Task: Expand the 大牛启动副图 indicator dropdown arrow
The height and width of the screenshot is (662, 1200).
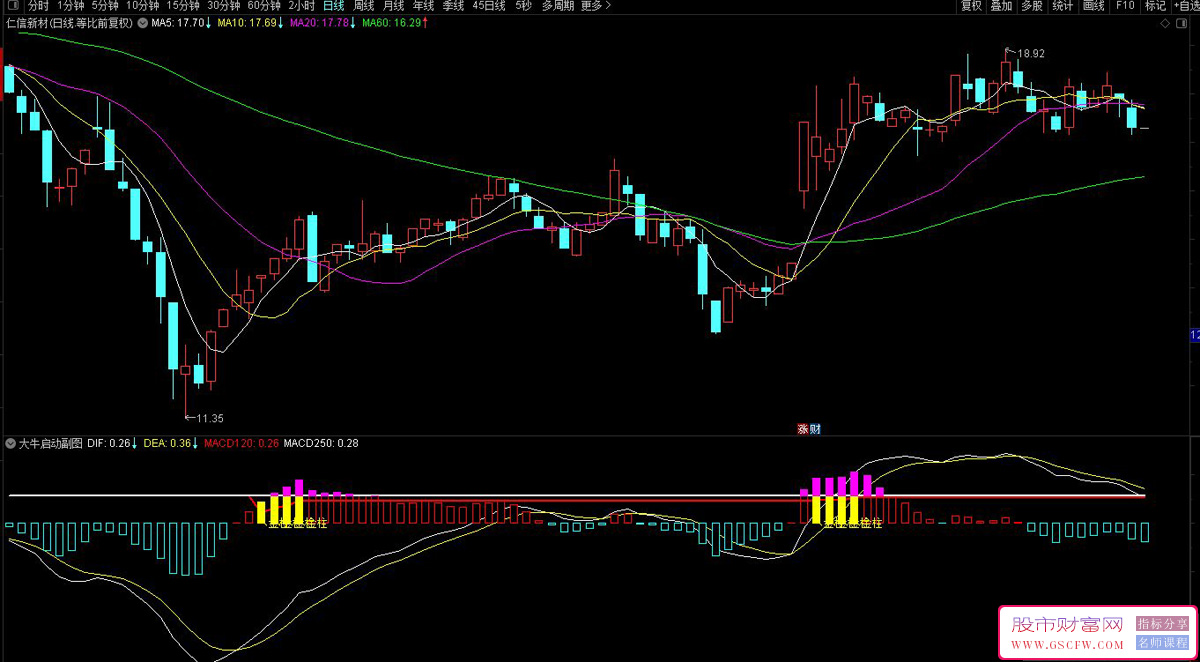Action: pos(11,442)
